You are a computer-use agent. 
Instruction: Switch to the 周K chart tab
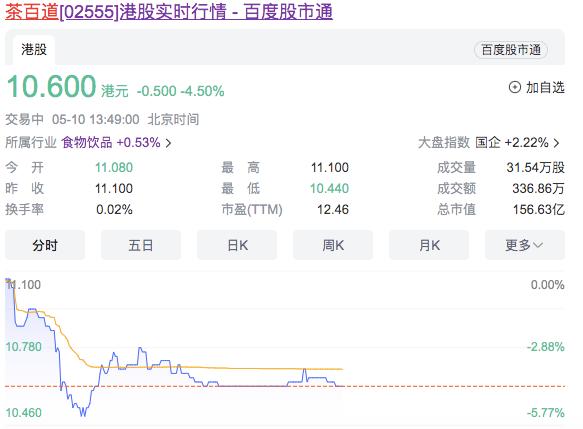point(333,245)
